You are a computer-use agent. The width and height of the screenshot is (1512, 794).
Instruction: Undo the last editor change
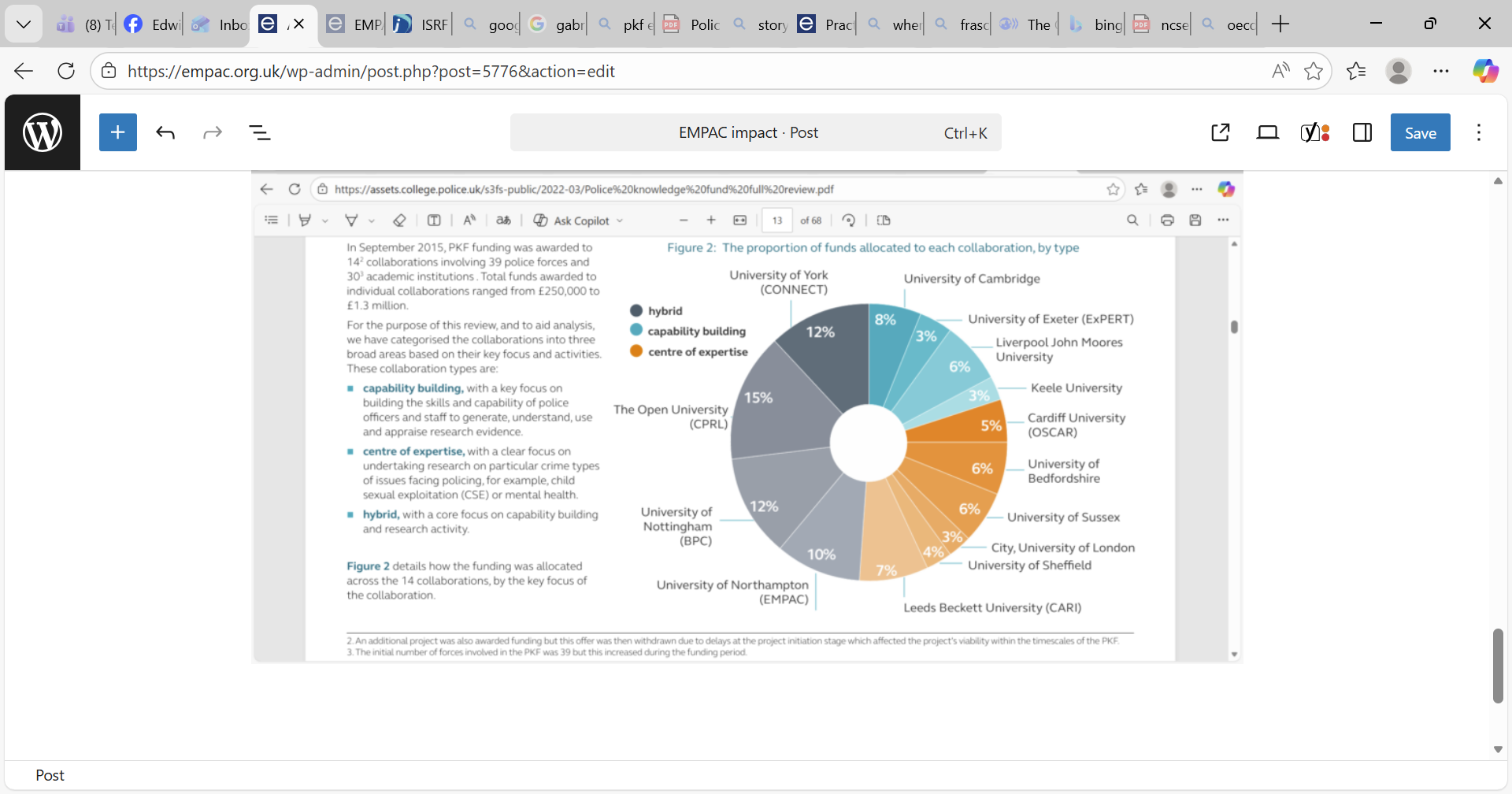tap(165, 132)
